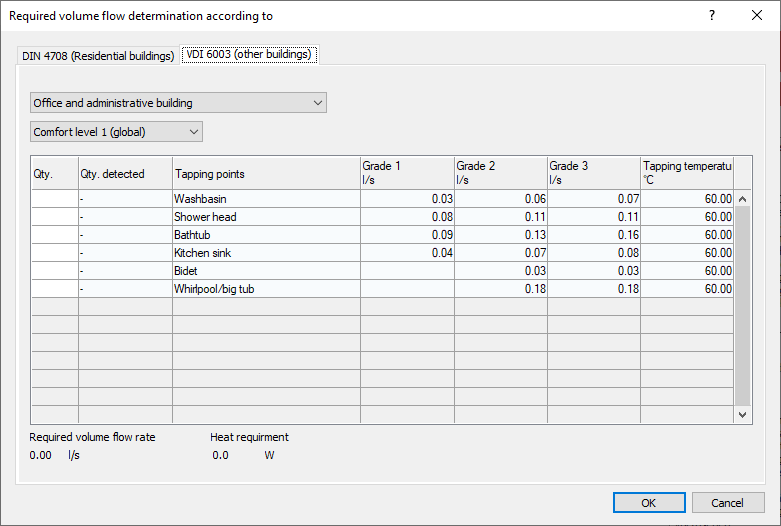Click Washbasin Grade 1 value 0.03
Viewport: 781px width, 526px height.
[407, 199]
